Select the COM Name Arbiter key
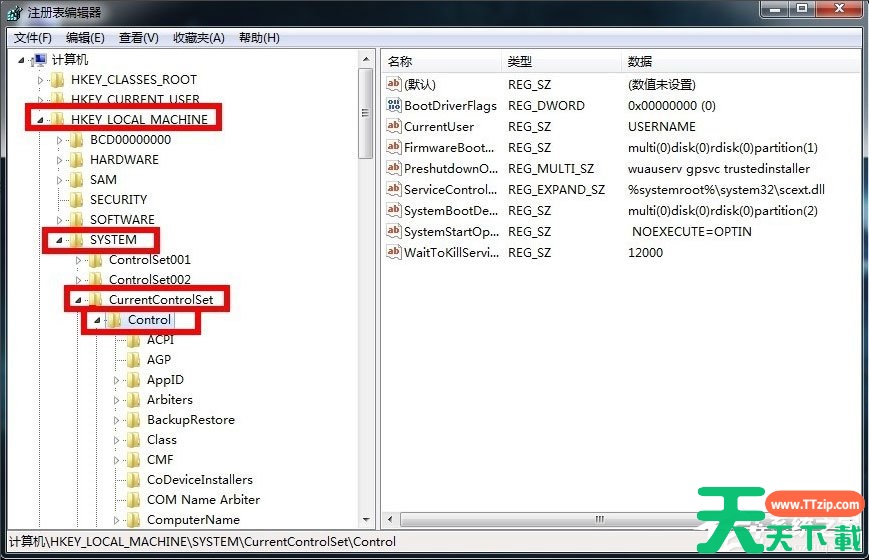Image resolution: width=869 pixels, height=560 pixels. click(x=203, y=500)
